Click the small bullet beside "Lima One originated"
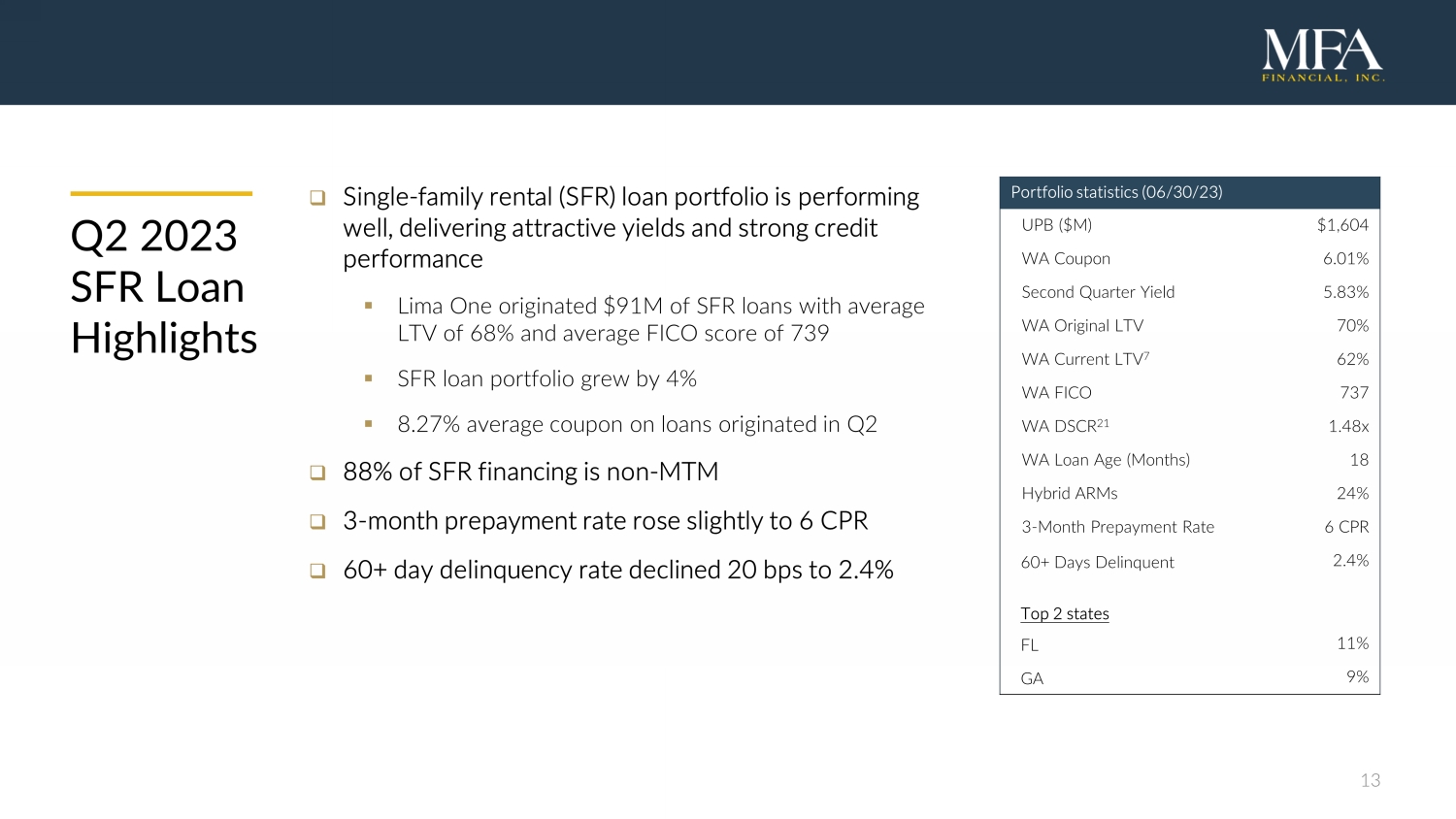 (369, 306)
